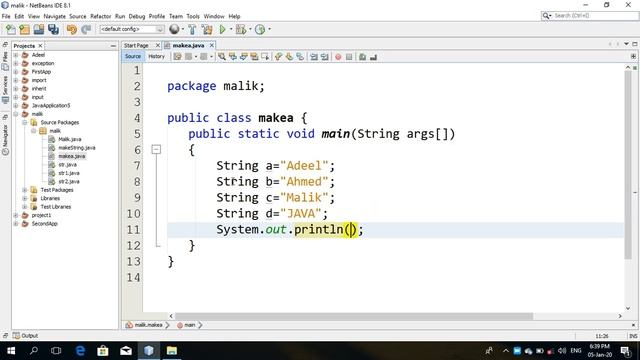Viewport: 640px width, 360px height.
Task: Click Find Next Occurrence editor icon
Action: (244, 57)
